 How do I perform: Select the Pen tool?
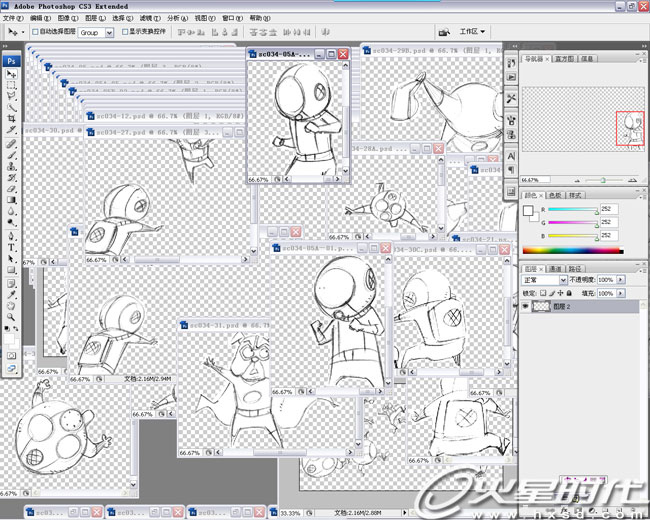pyautogui.click(x=11, y=236)
